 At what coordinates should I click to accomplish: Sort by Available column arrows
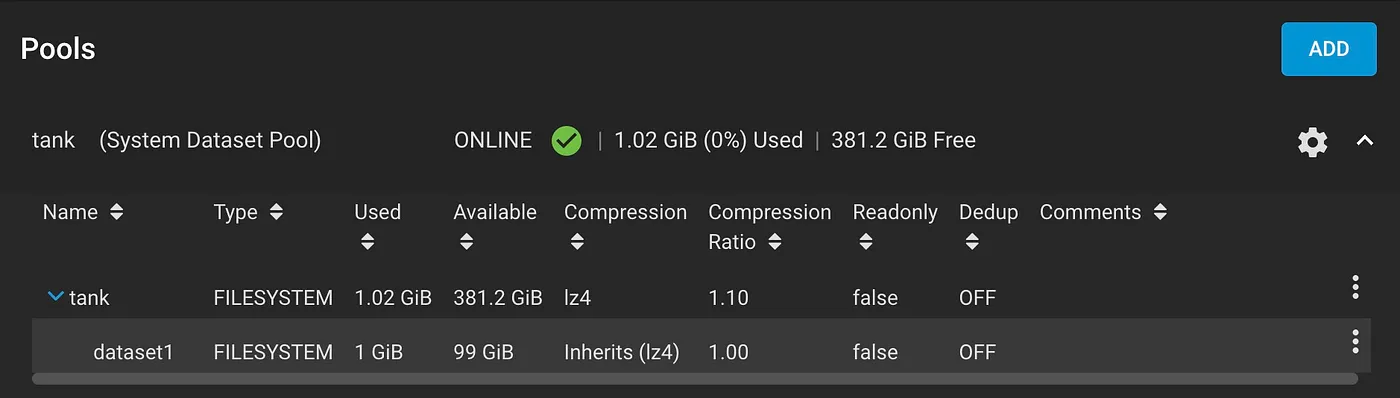coord(467,242)
